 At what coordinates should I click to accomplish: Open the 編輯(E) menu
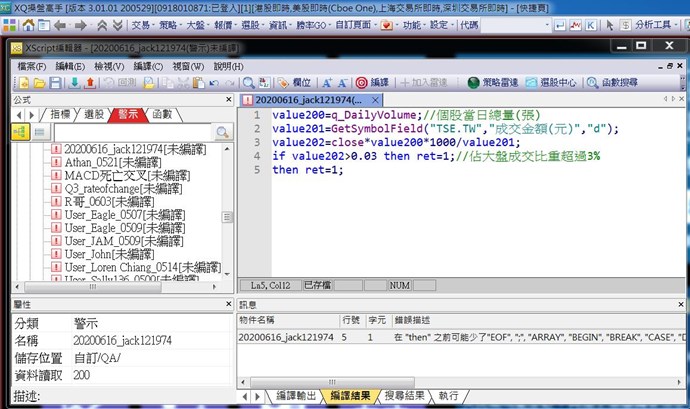70,66
